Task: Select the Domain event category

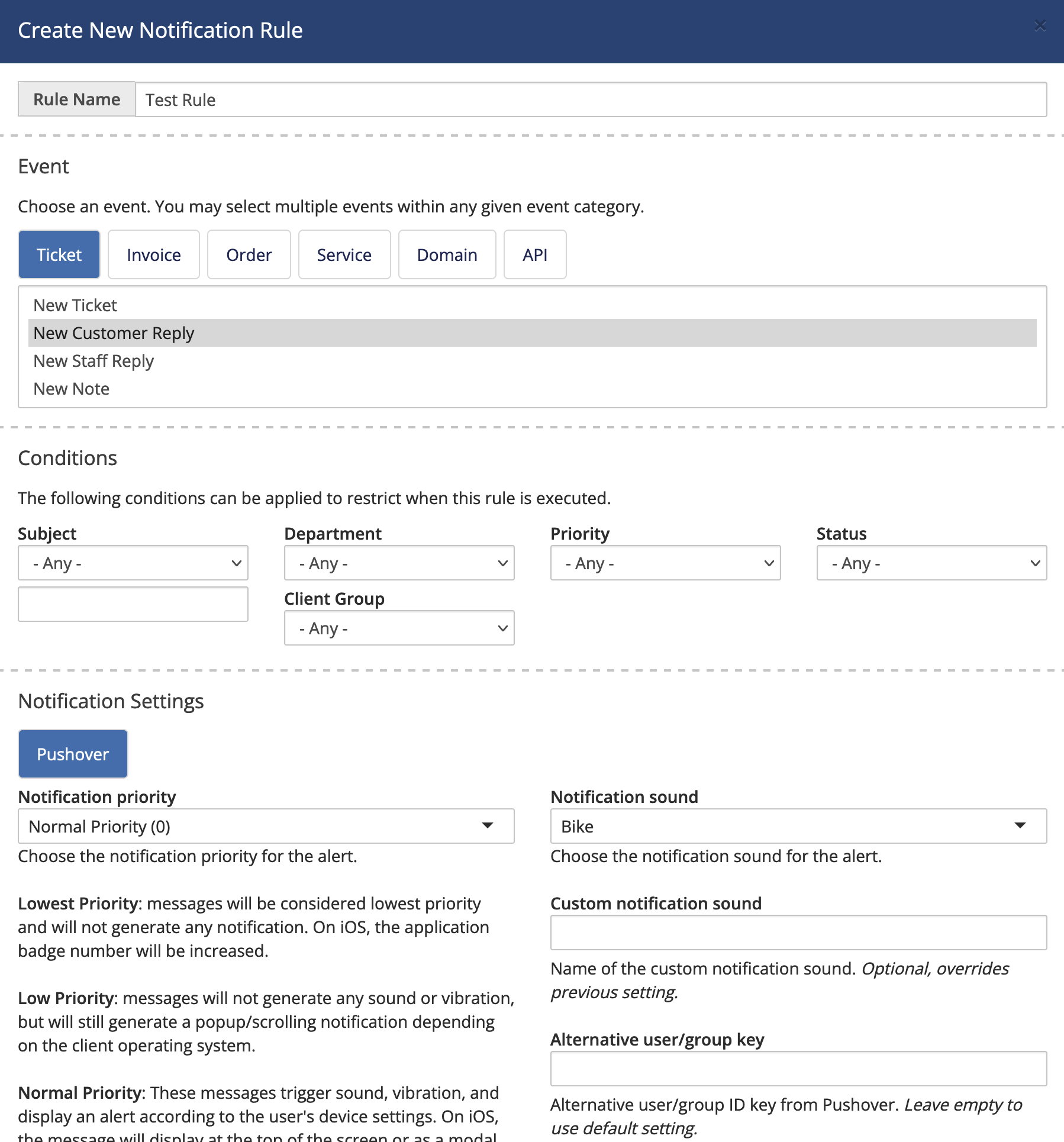Action: coord(447,254)
